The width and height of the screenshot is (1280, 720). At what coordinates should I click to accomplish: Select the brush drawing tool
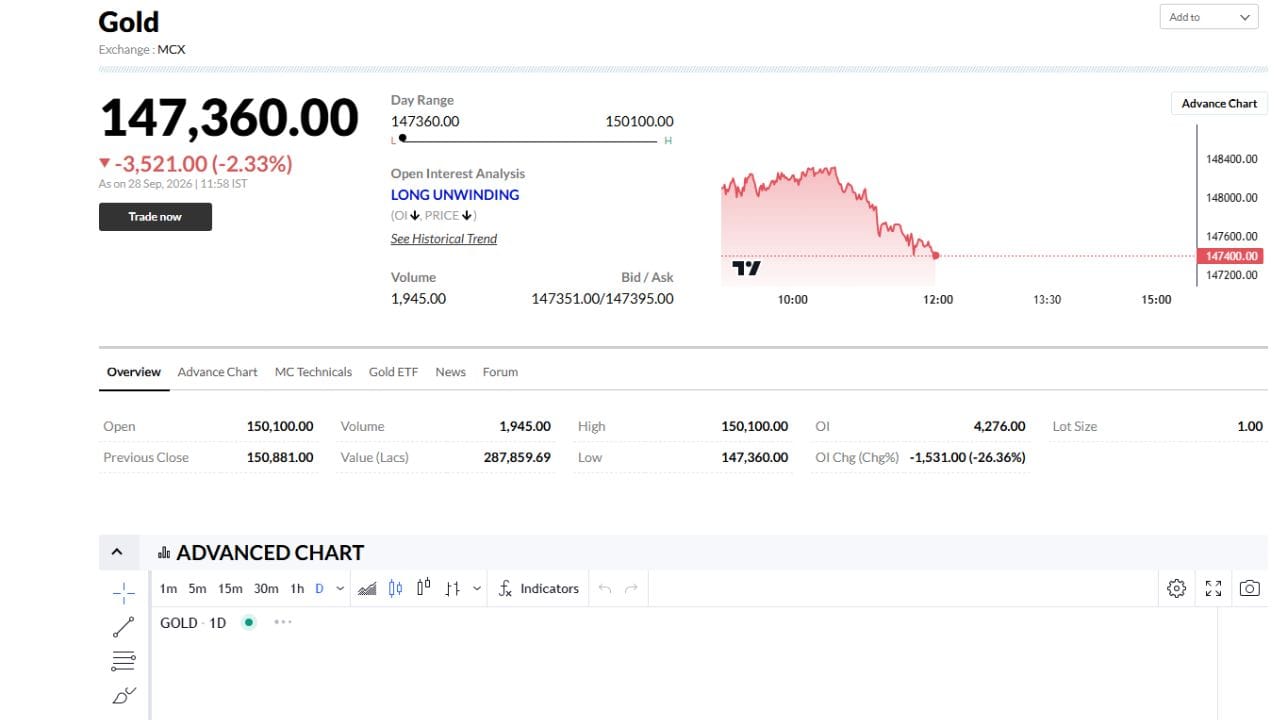point(124,695)
